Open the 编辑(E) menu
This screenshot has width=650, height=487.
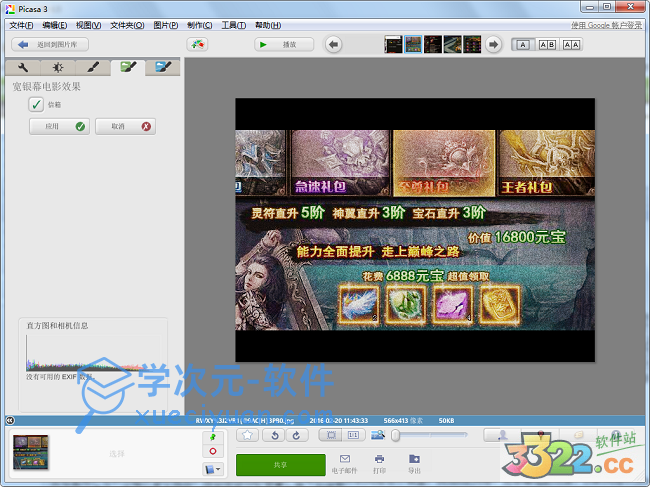point(54,25)
